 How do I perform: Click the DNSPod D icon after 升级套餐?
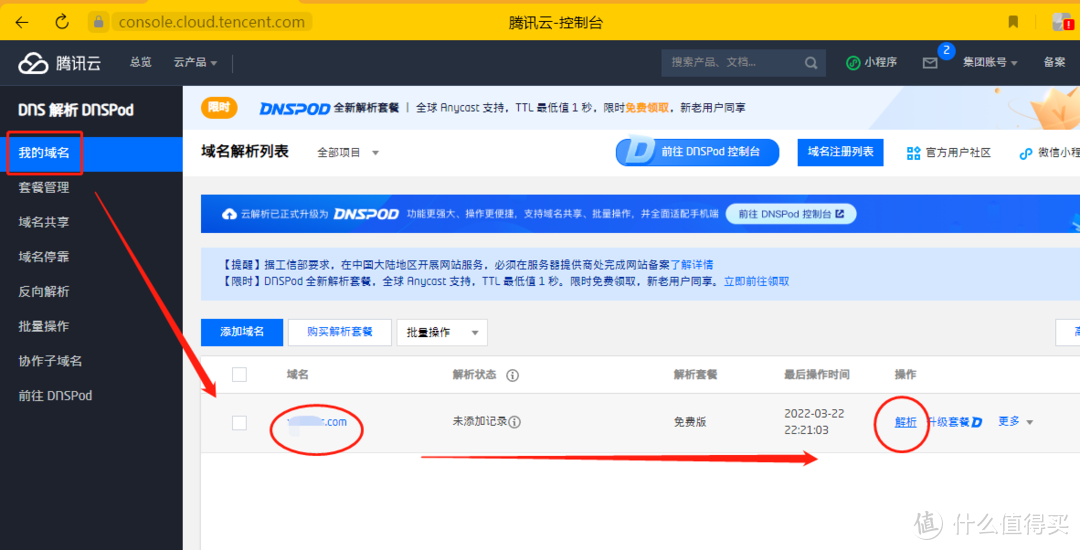tap(977, 422)
